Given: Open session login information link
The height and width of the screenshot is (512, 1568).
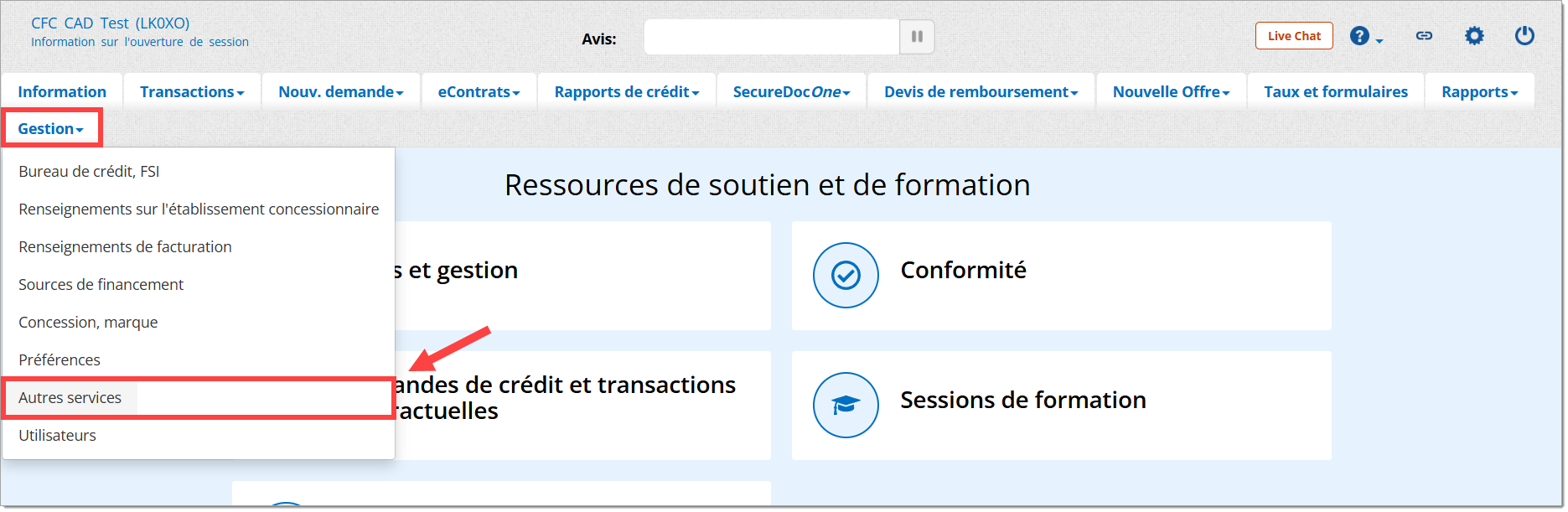Looking at the screenshot, I should [x=140, y=42].
